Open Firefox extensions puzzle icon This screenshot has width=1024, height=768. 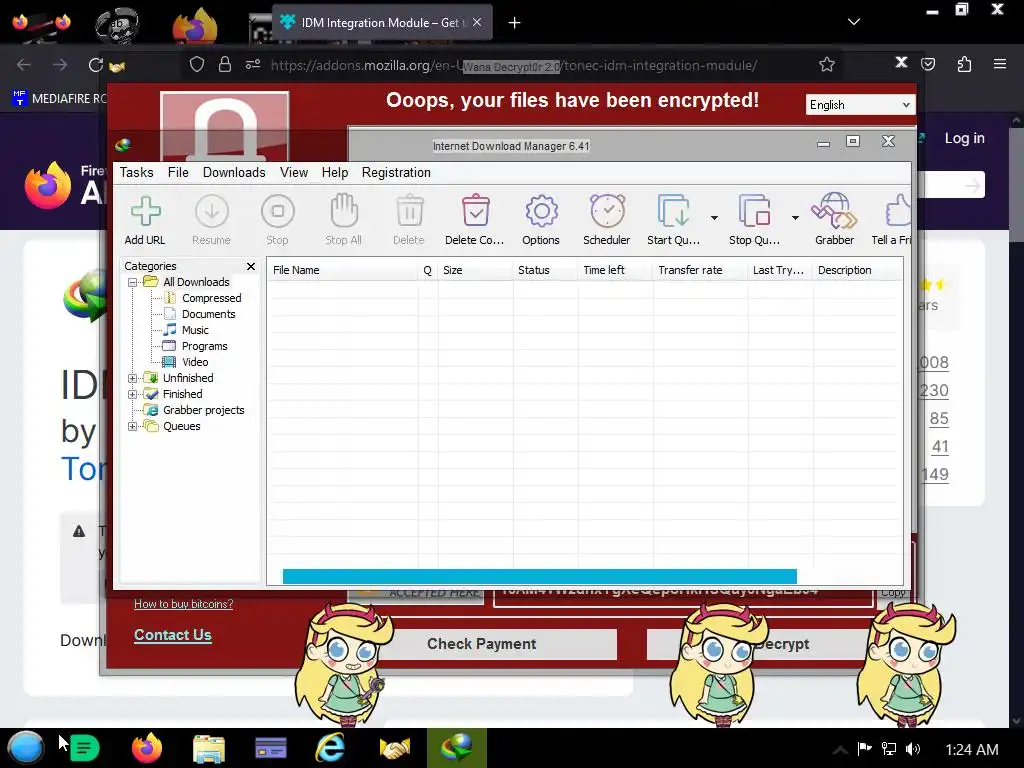(964, 64)
